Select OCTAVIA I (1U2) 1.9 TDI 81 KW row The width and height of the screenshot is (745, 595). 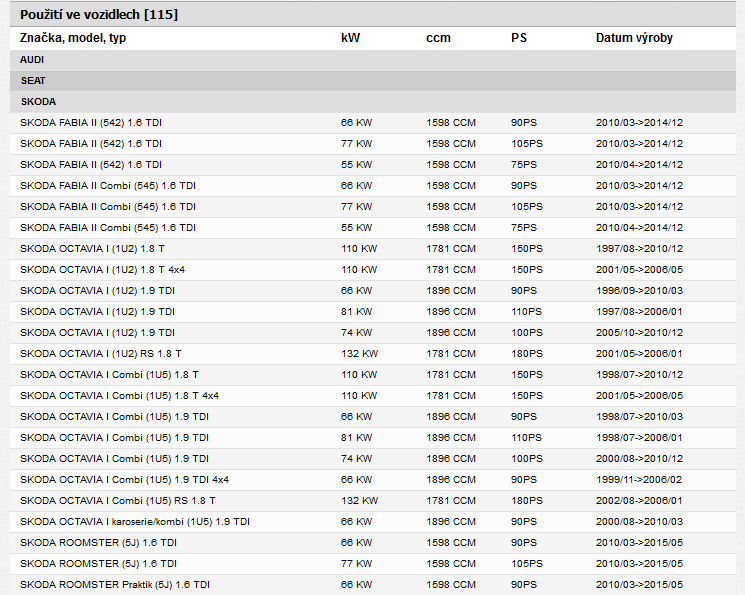tap(372, 312)
